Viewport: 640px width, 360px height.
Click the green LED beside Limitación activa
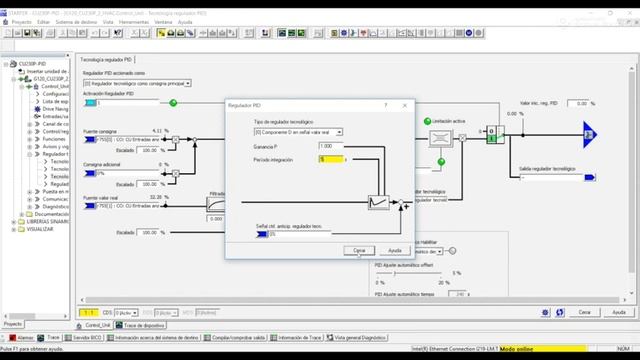427,121
